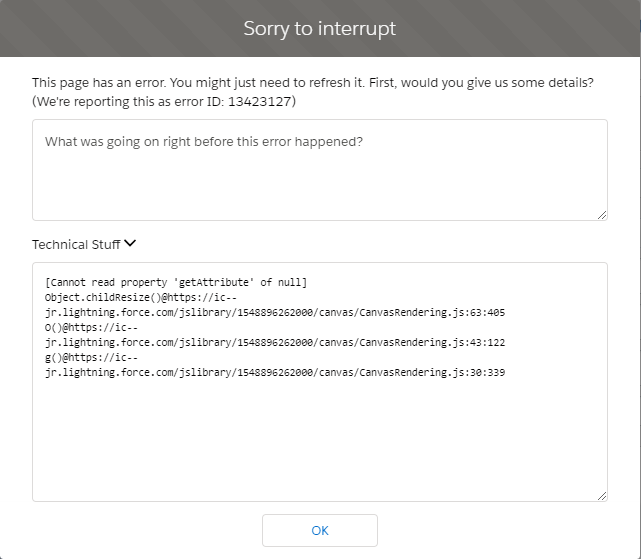Click the "Object.childResize()" stack trace line

click(x=141, y=297)
